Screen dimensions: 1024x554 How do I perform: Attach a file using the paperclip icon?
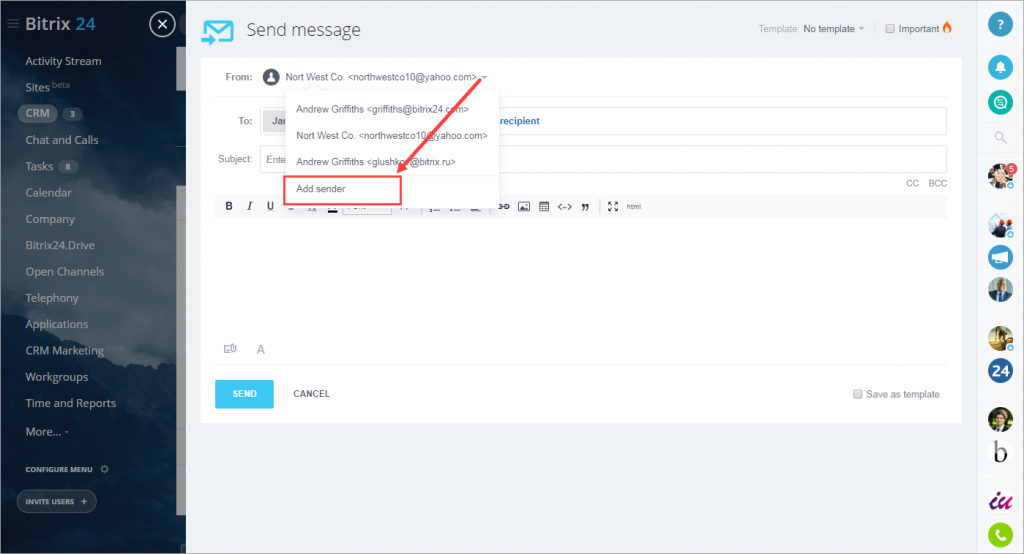point(230,349)
